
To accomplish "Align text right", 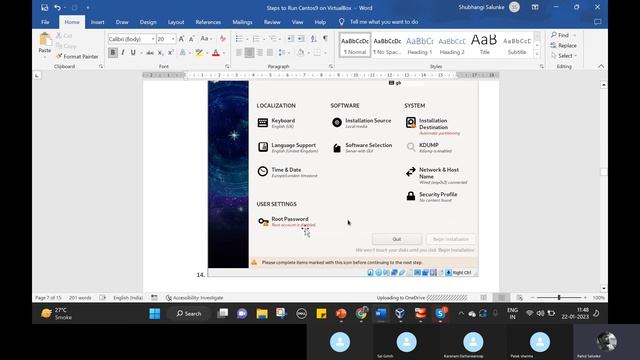I will pyautogui.click(x=260, y=53).
